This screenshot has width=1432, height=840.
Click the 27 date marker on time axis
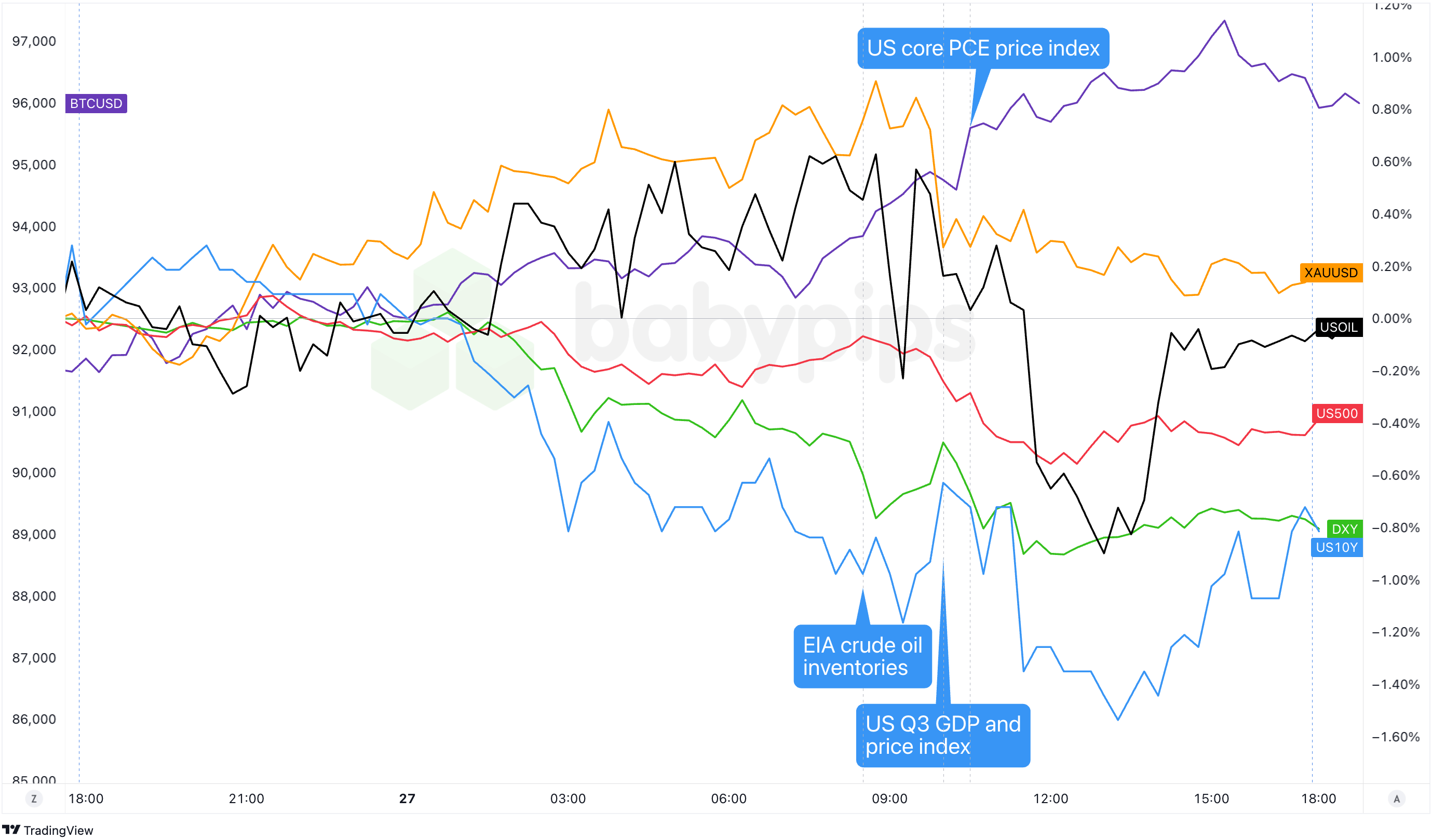(407, 798)
